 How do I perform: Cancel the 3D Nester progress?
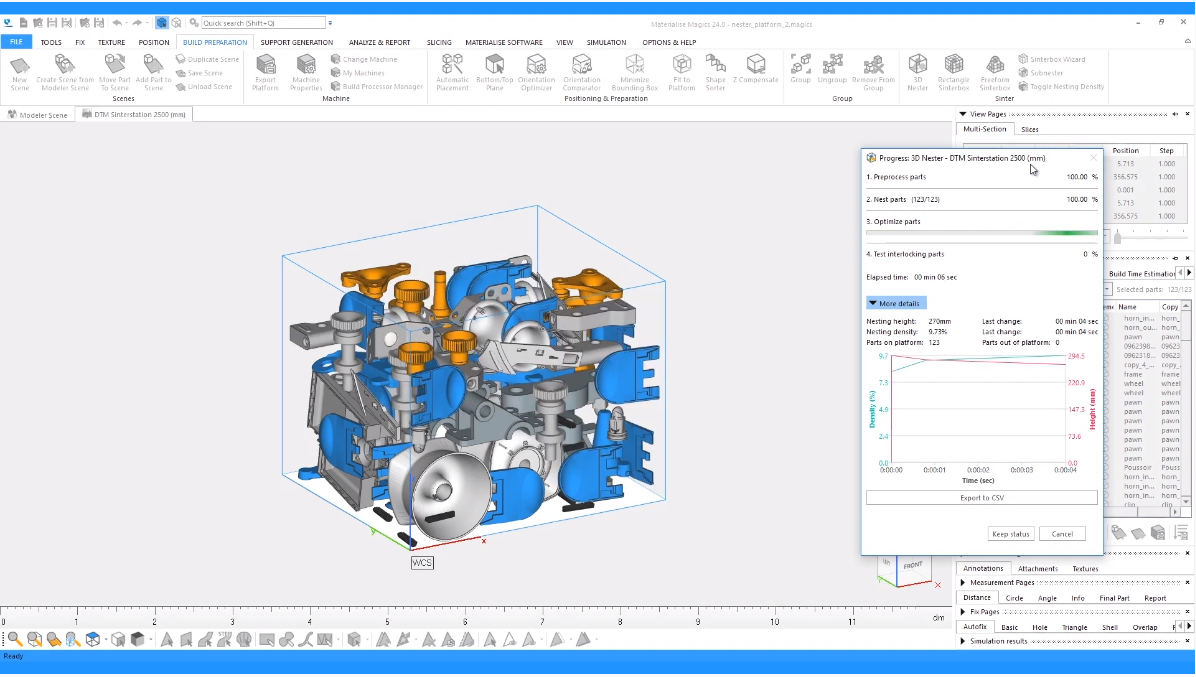(1061, 534)
